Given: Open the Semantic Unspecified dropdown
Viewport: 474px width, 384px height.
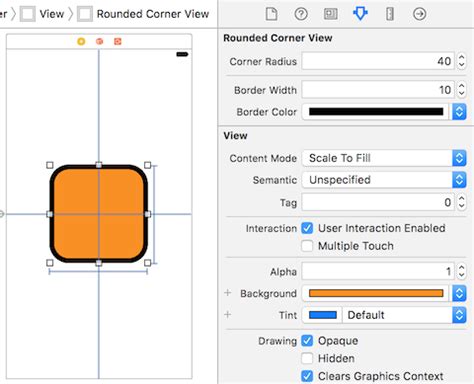Looking at the screenshot, I should coord(384,180).
